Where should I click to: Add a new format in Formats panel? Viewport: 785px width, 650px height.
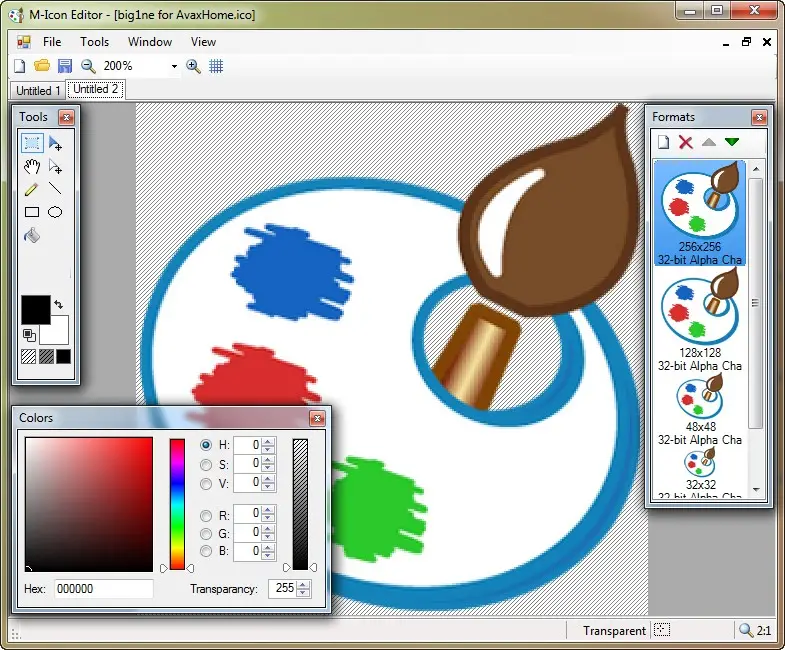coord(663,142)
